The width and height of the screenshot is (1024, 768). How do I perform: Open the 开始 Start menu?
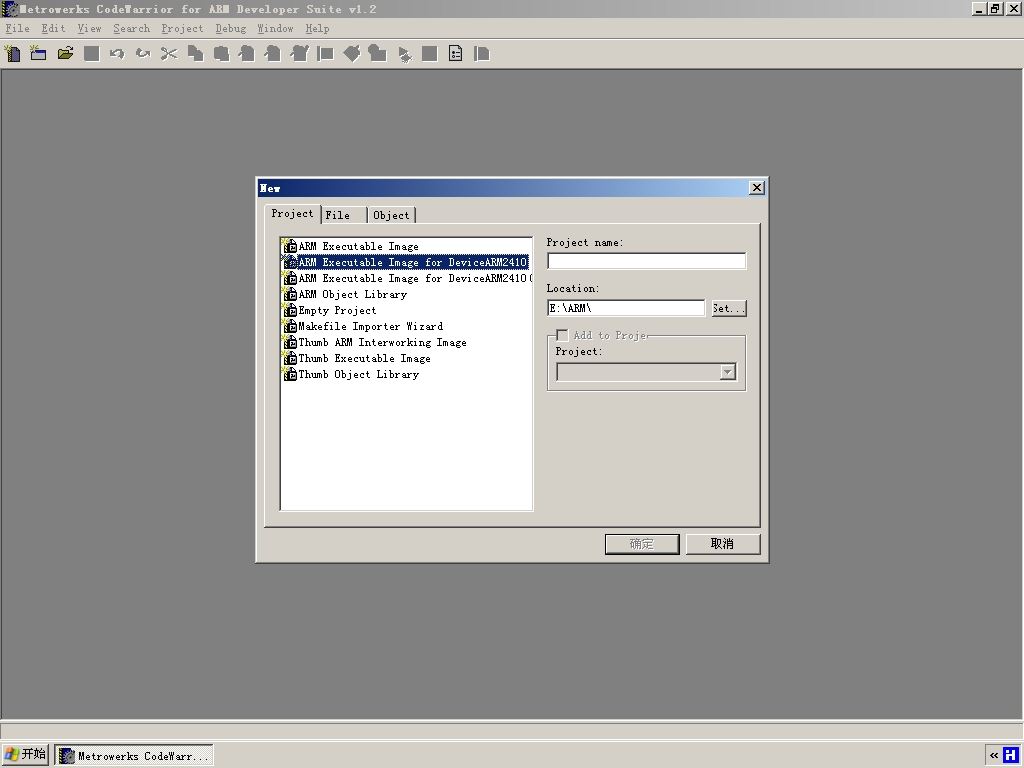point(25,755)
